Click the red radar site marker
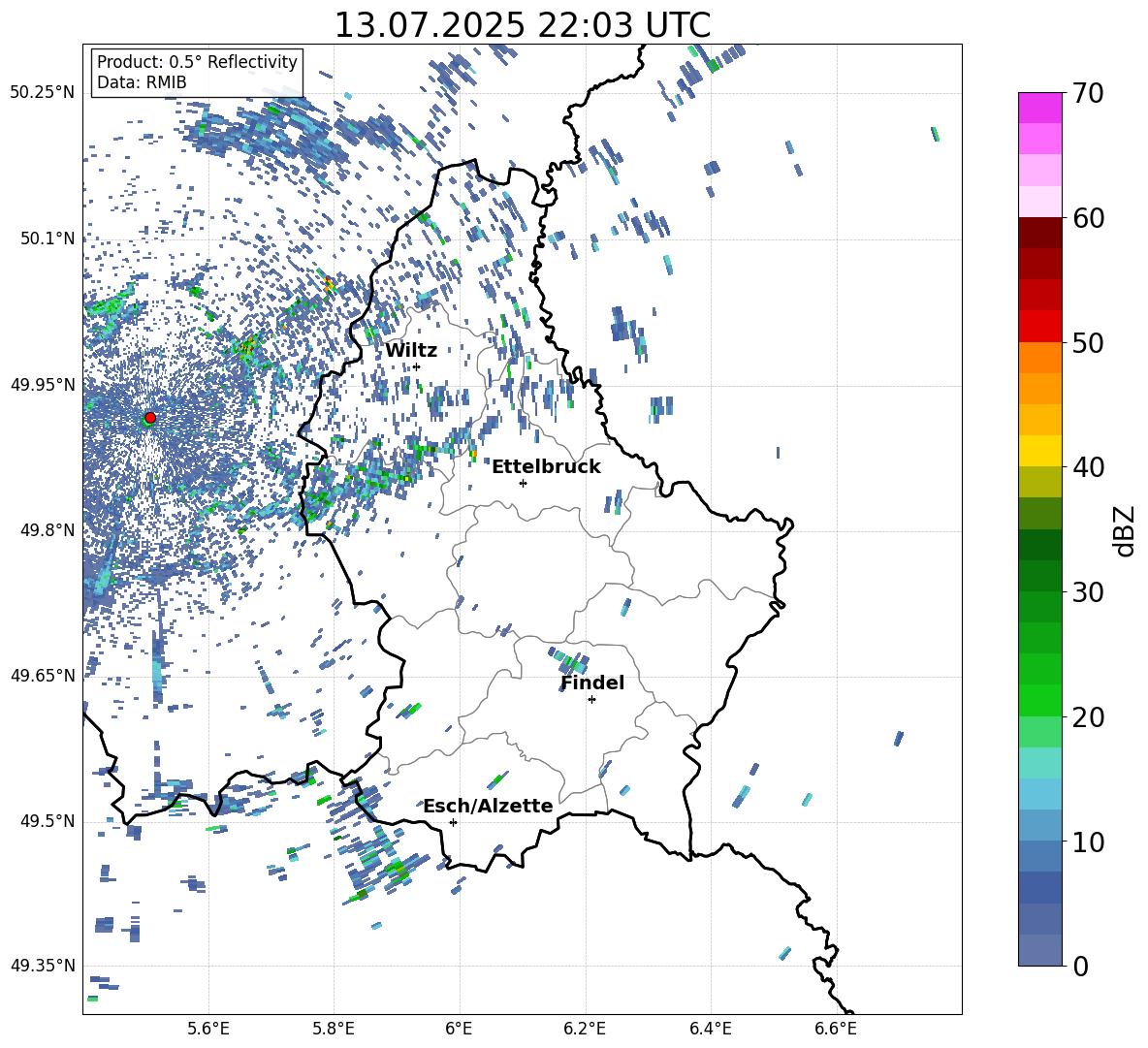This screenshot has width=1148, height=1048. 150,417
